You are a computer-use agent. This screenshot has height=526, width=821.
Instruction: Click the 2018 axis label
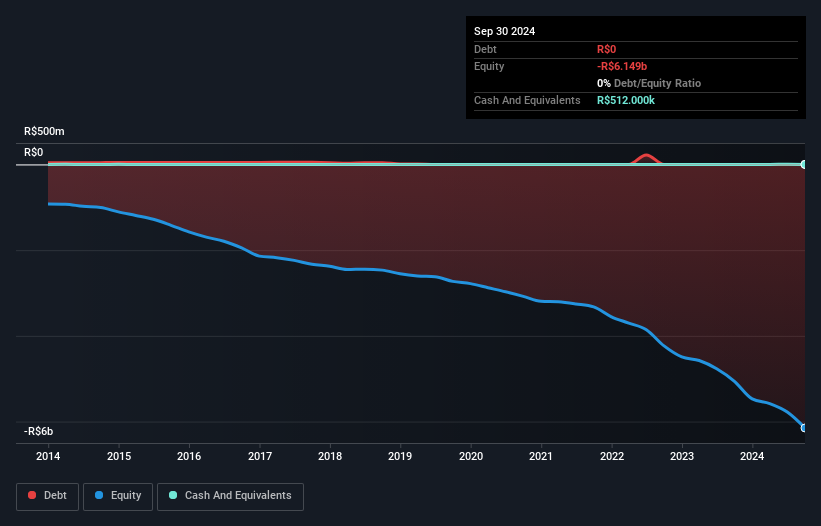click(x=330, y=456)
